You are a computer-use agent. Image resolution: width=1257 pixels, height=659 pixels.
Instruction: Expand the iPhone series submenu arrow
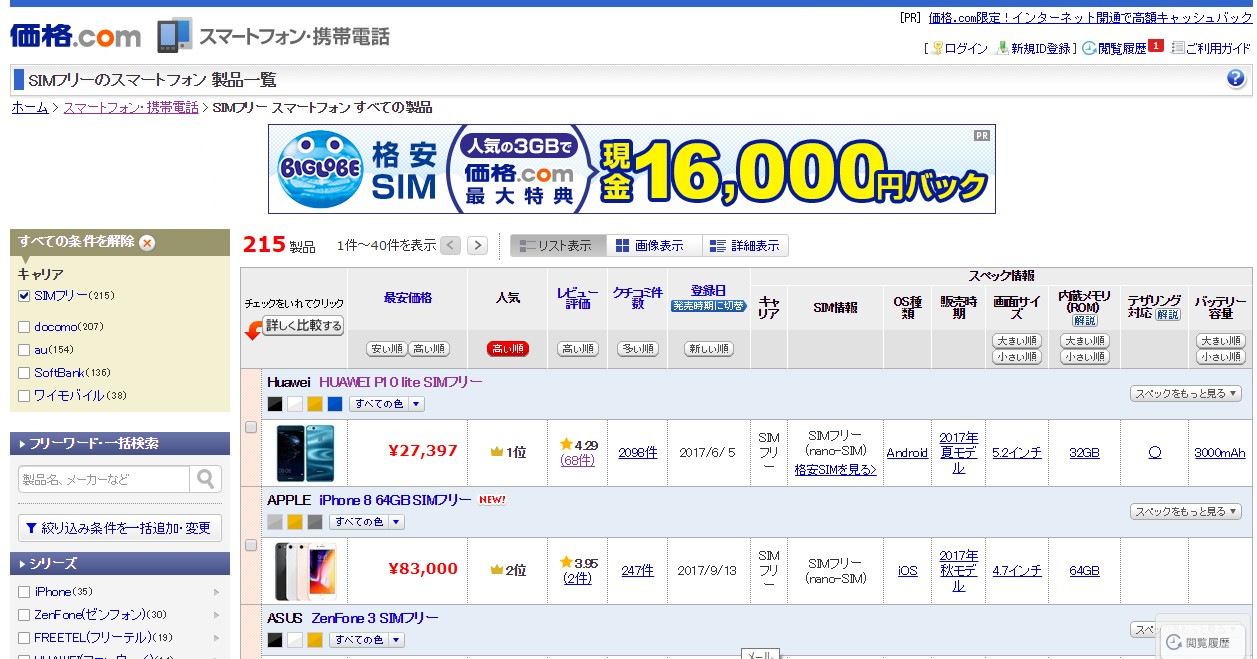[217, 592]
